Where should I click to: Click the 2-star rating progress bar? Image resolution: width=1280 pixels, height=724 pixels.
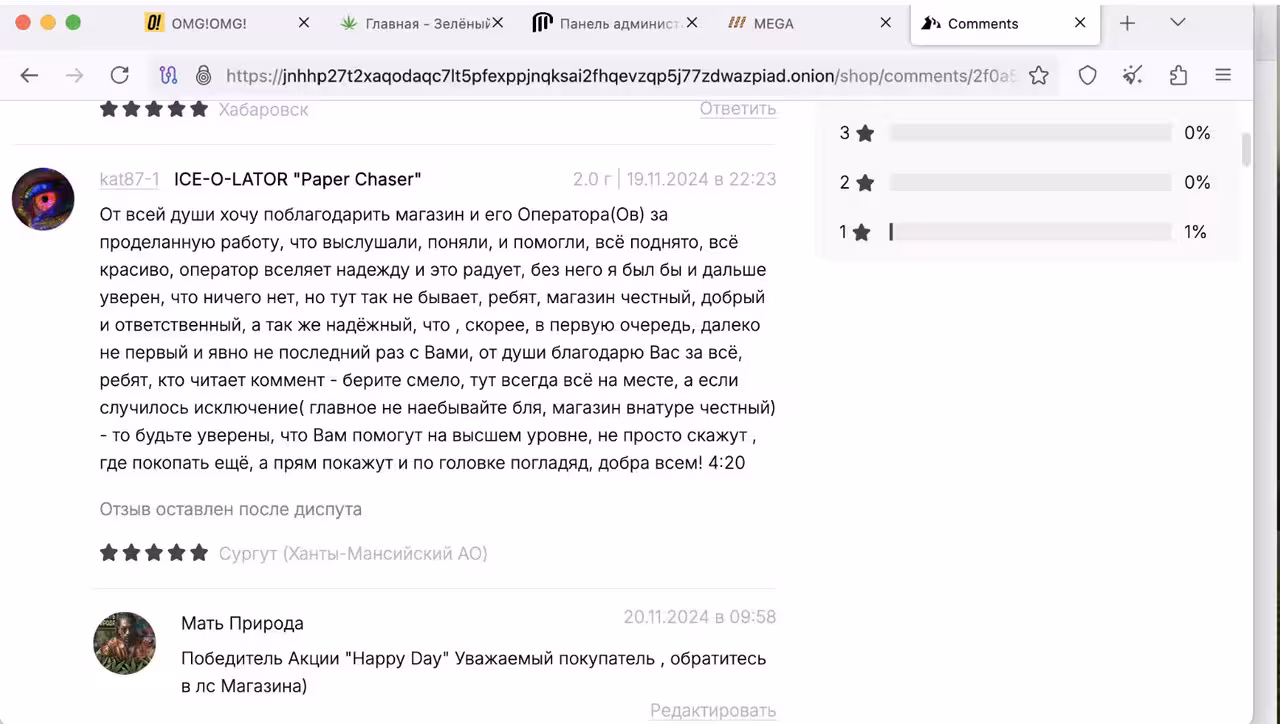tap(1030, 182)
